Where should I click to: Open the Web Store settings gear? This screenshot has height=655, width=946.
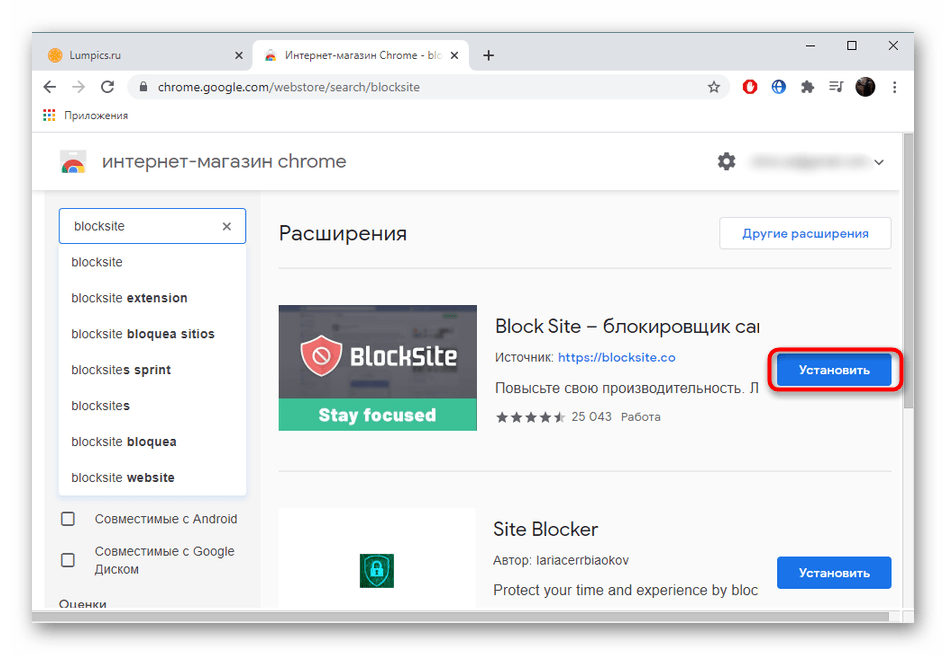(x=727, y=162)
